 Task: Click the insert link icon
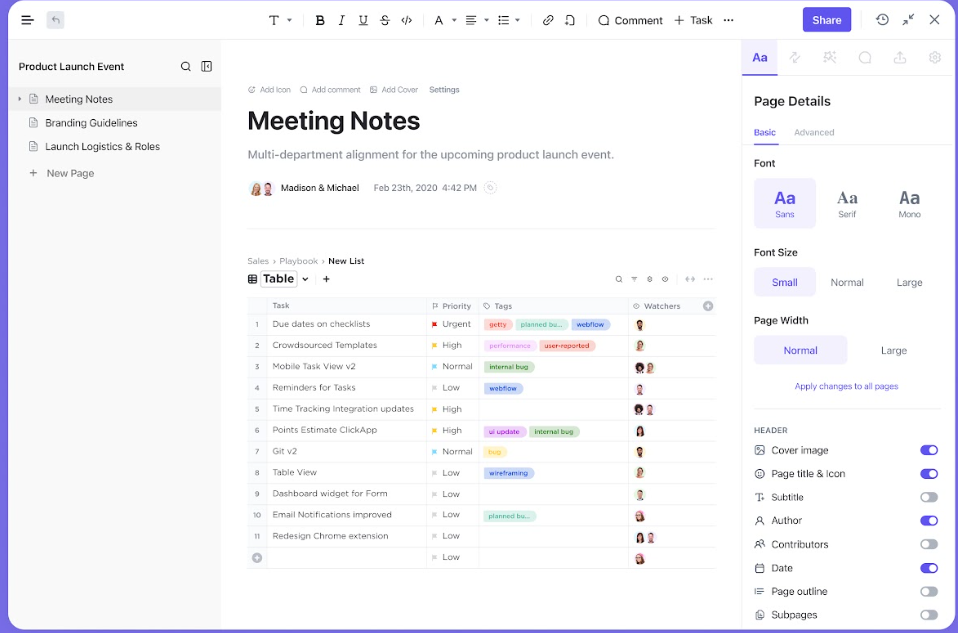548,20
